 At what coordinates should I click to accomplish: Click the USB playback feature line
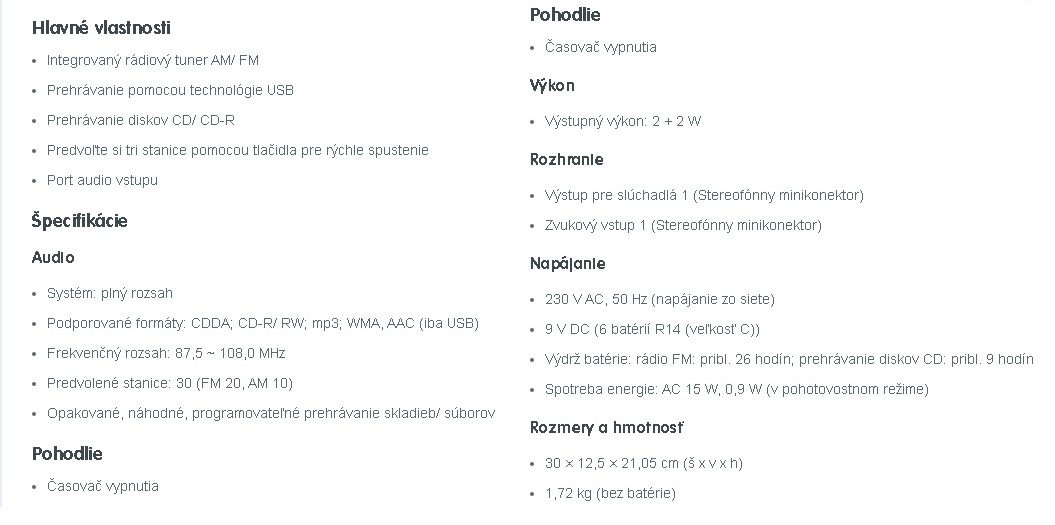(x=170, y=90)
